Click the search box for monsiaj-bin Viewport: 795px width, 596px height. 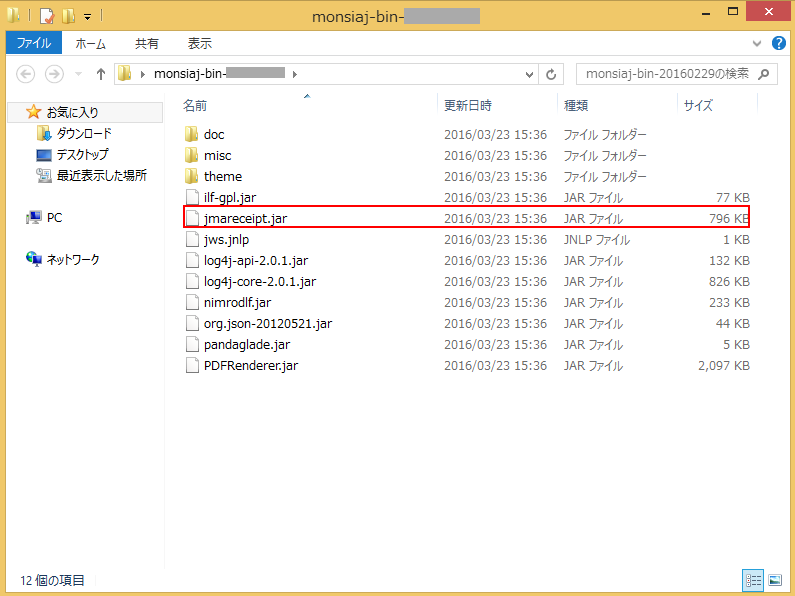coord(676,74)
